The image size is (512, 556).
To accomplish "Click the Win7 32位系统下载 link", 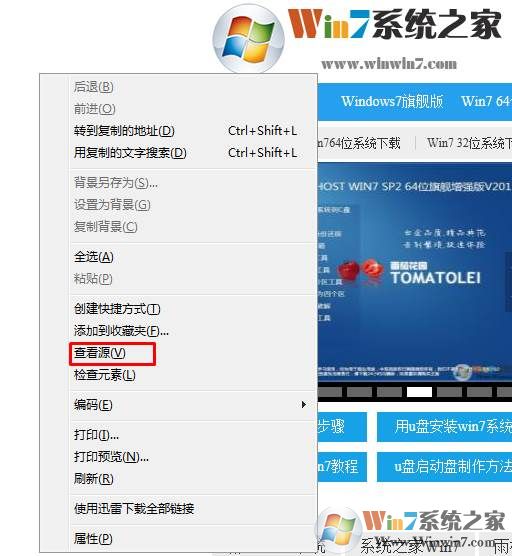I will point(469,143).
